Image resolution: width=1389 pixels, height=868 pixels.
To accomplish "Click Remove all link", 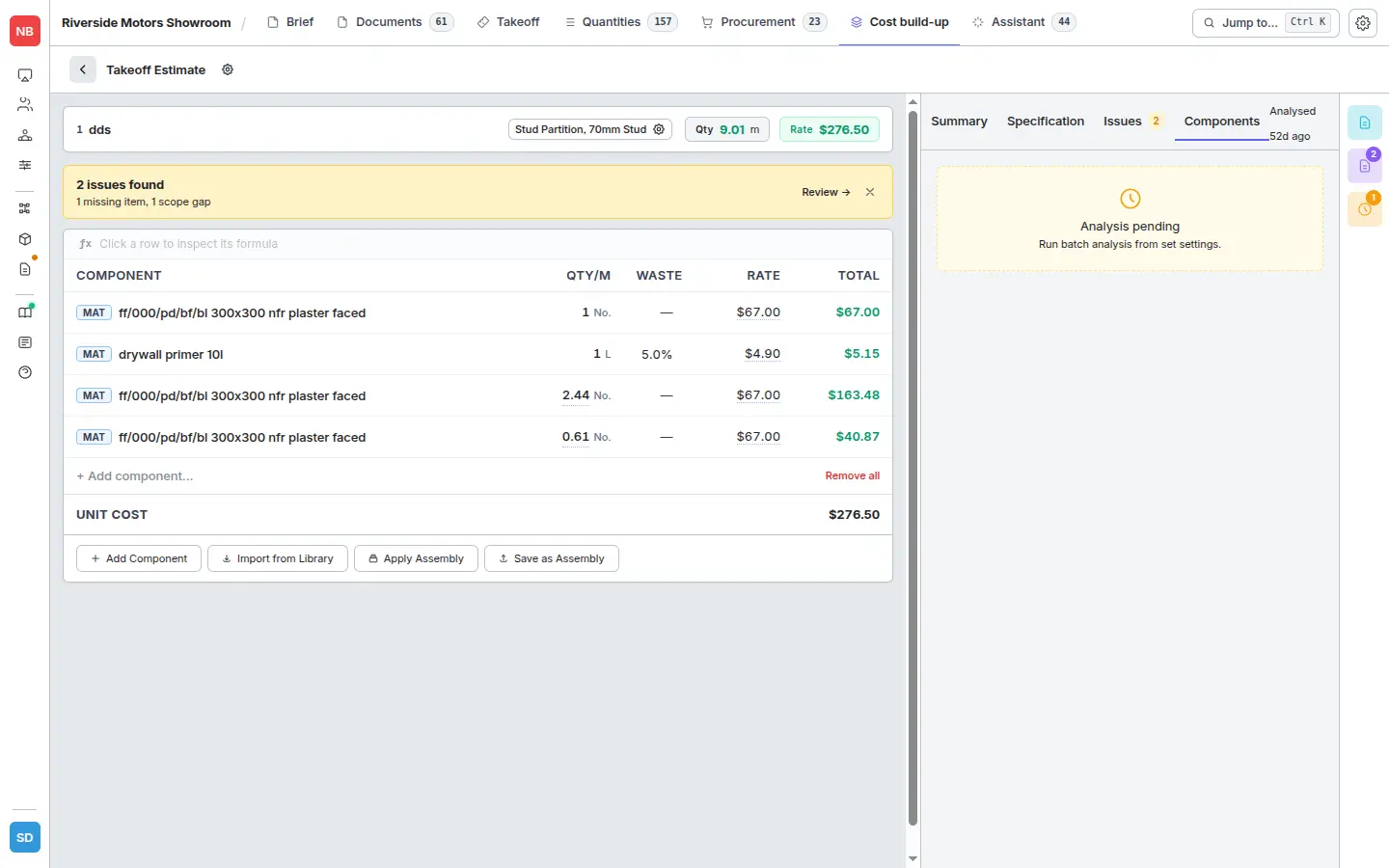I will pos(853,475).
